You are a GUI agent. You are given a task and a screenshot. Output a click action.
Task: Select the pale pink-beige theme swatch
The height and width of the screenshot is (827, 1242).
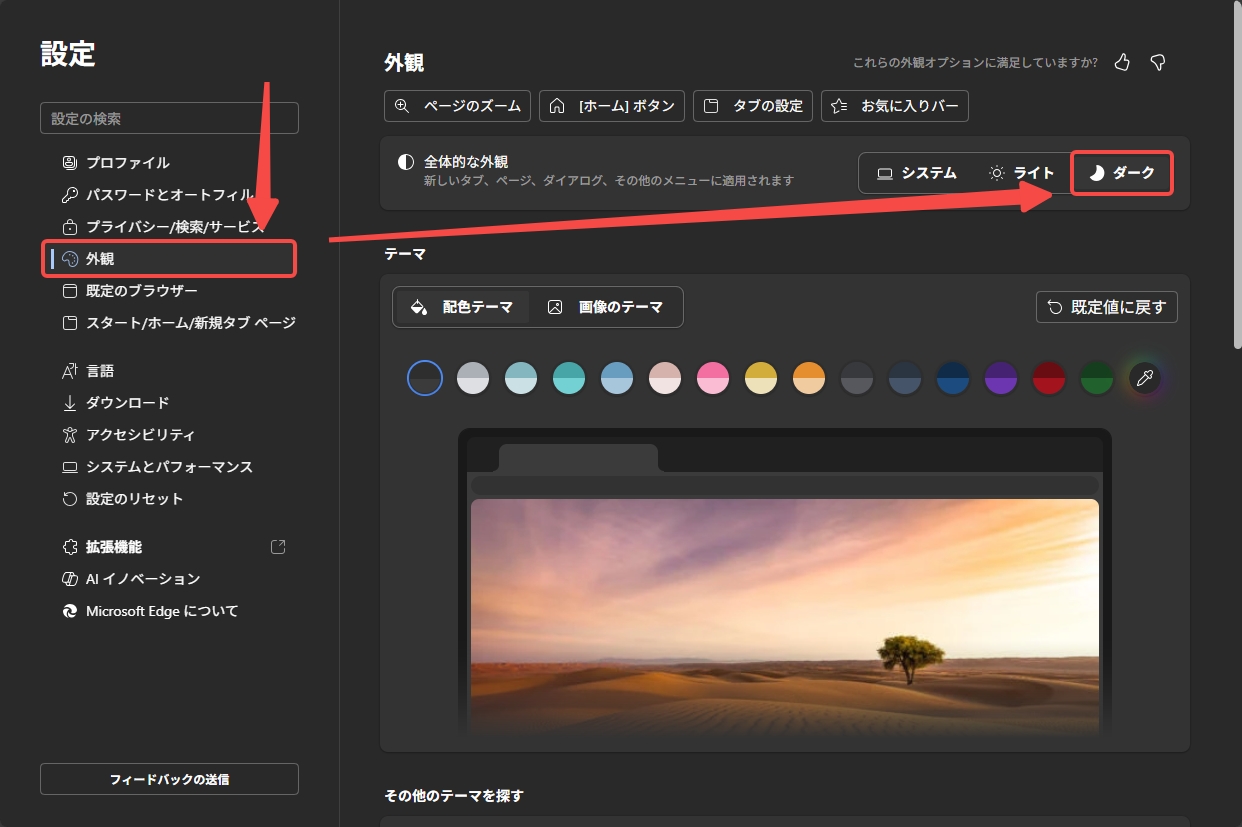665,378
